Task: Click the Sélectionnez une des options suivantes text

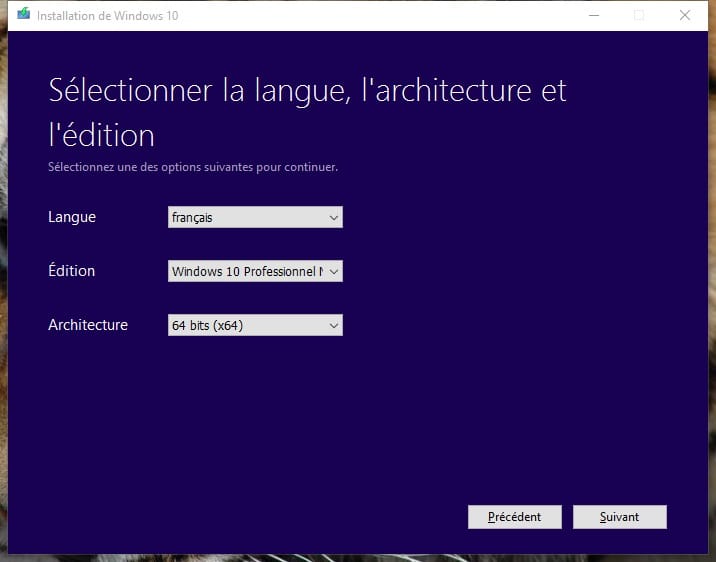Action: click(193, 167)
